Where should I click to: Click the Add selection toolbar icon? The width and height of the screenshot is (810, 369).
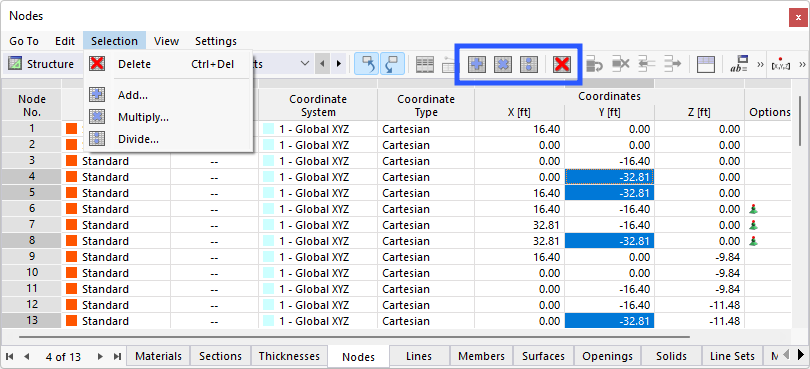pos(477,65)
